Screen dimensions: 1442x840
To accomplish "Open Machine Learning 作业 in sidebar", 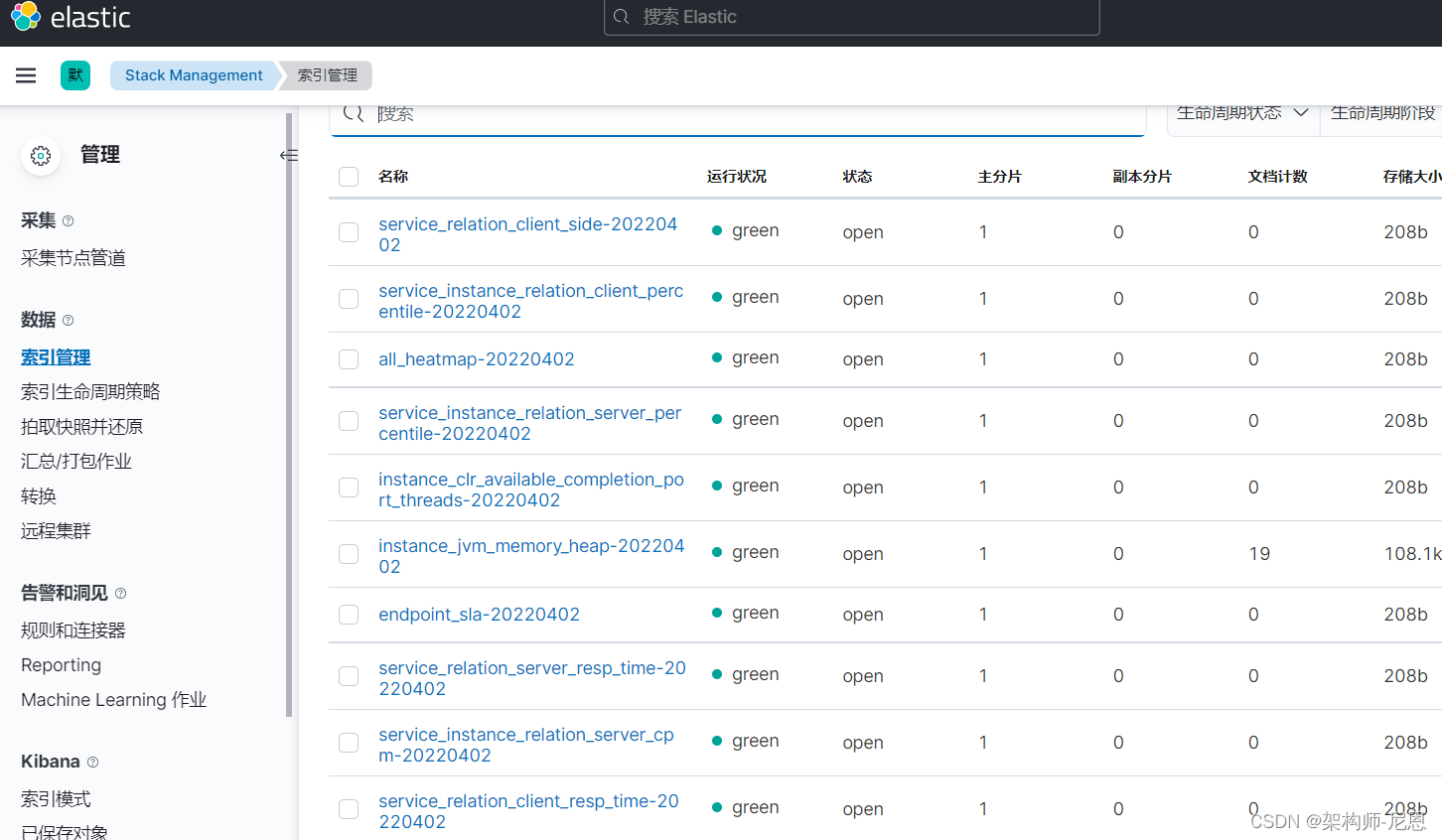I will point(113,700).
